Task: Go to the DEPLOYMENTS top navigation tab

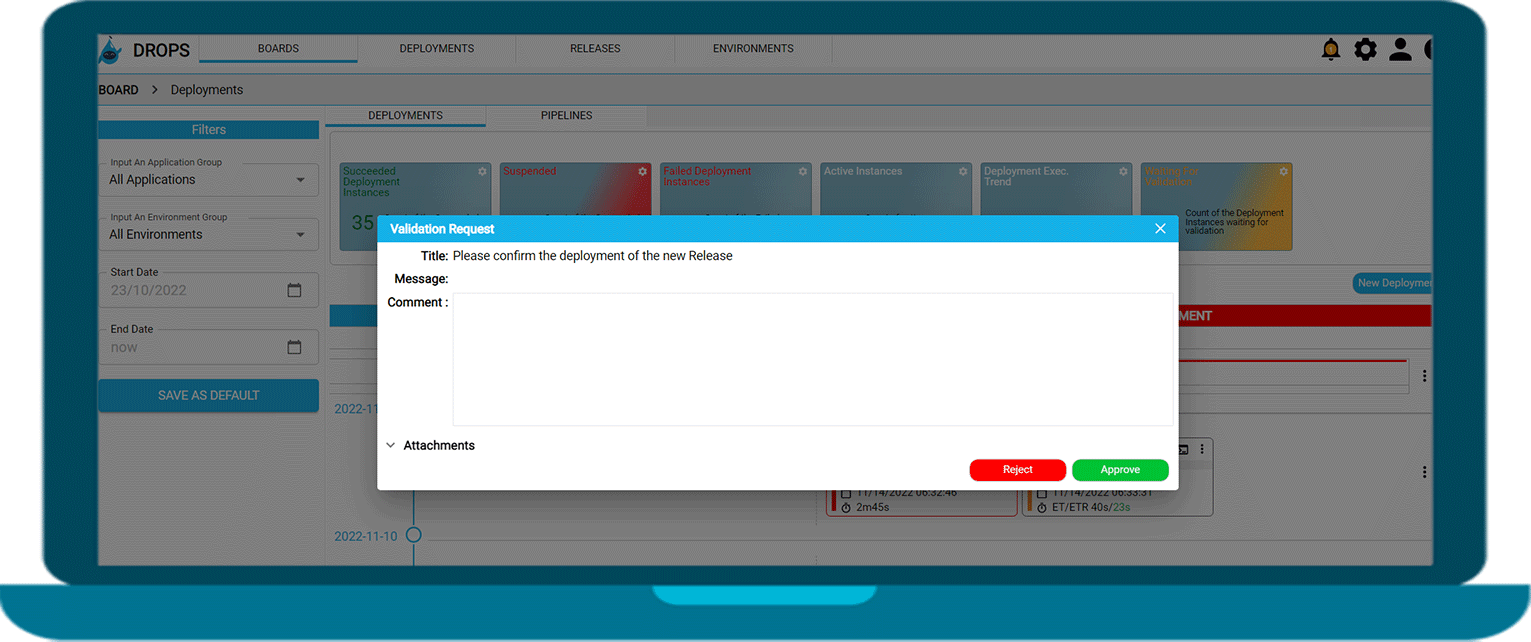Action: (x=437, y=49)
